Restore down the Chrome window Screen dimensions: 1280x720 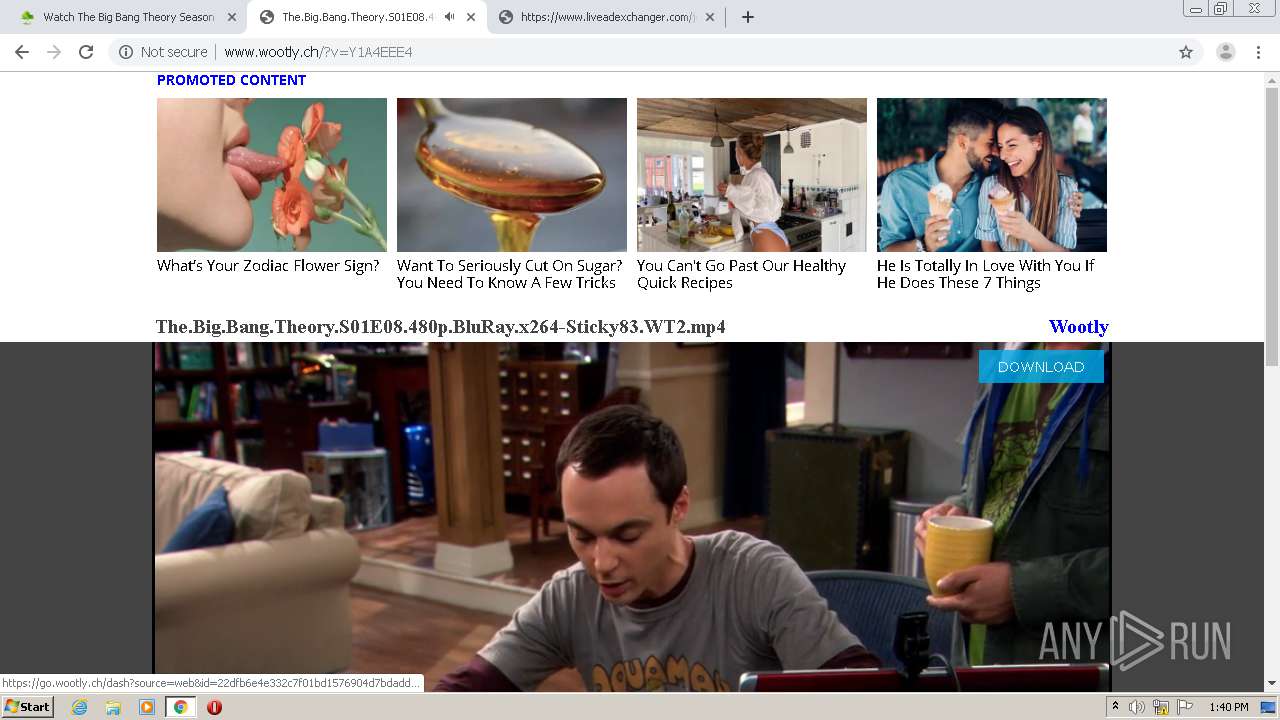tap(1220, 9)
